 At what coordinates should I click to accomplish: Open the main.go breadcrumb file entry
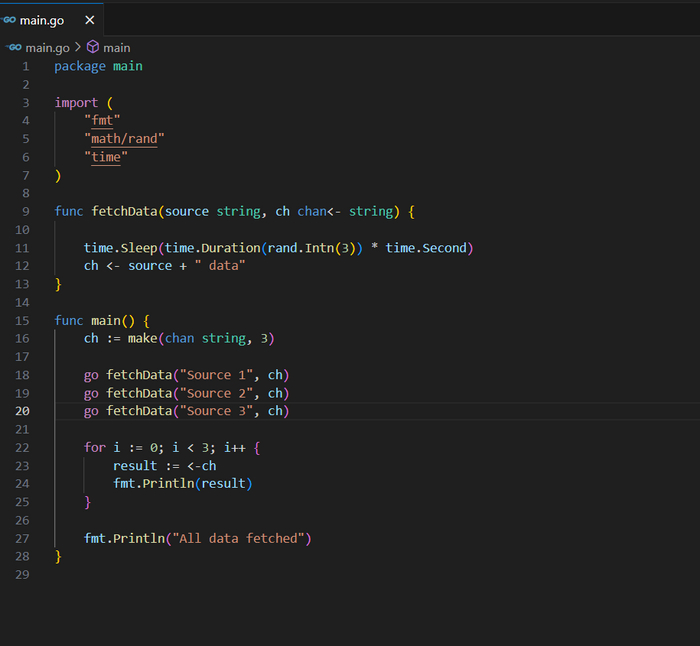[x=47, y=47]
